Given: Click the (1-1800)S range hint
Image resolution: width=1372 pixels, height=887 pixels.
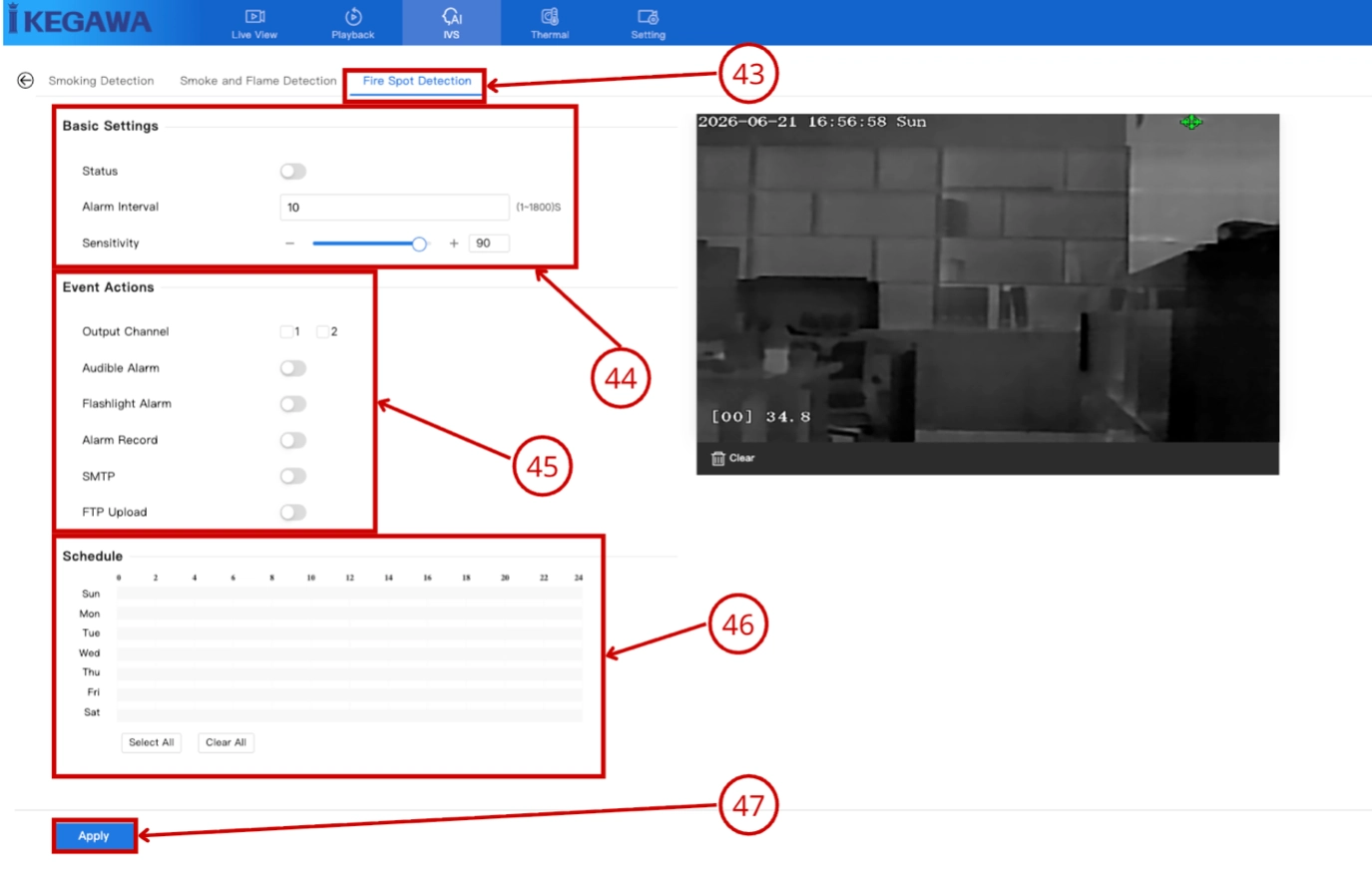Looking at the screenshot, I should [538, 208].
